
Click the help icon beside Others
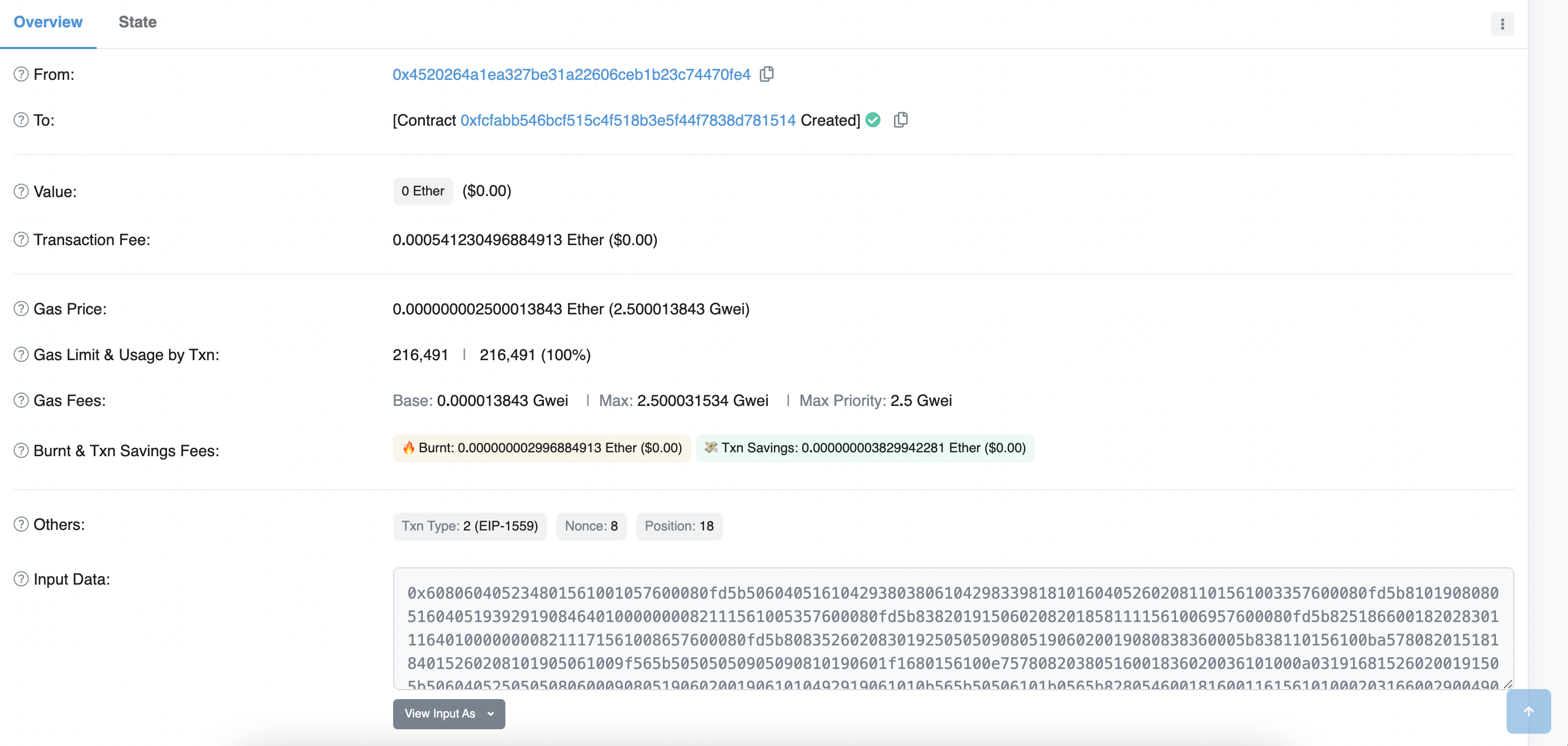coord(21,524)
